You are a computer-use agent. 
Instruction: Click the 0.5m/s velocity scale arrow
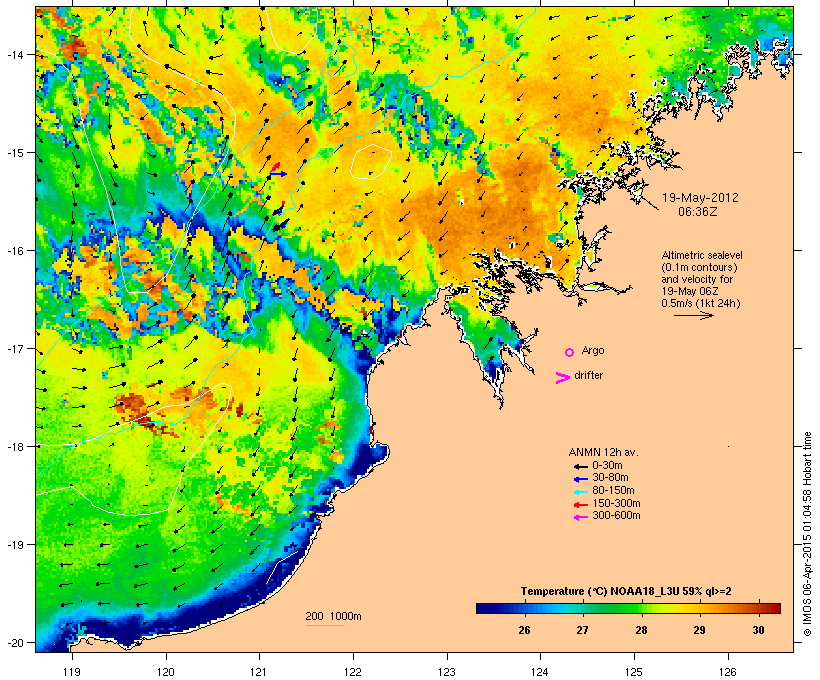693,315
